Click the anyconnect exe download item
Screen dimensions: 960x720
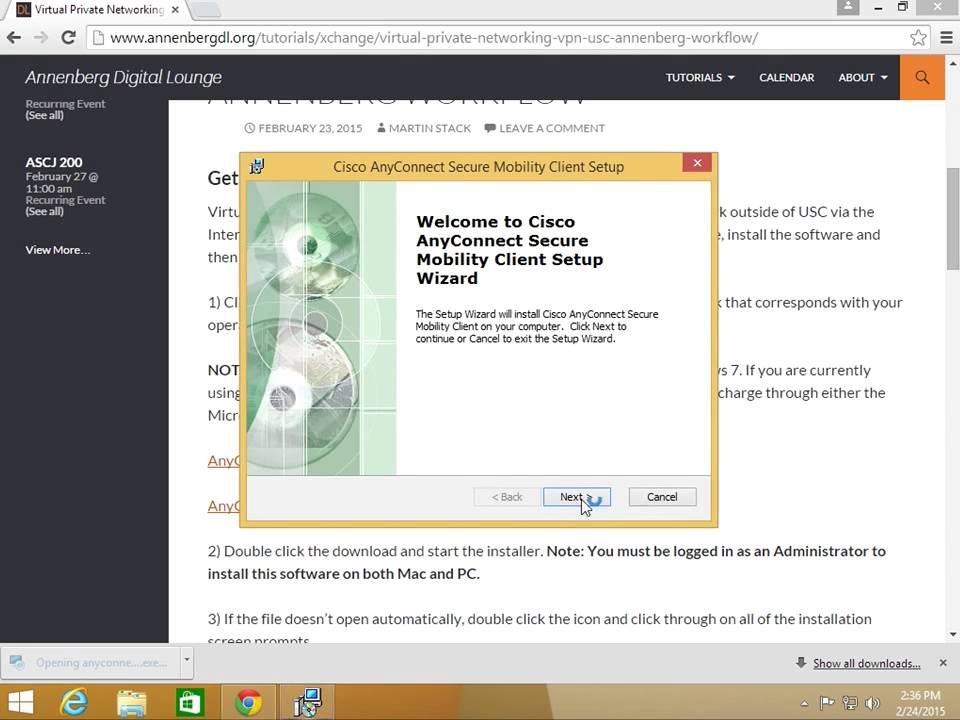tap(91, 662)
